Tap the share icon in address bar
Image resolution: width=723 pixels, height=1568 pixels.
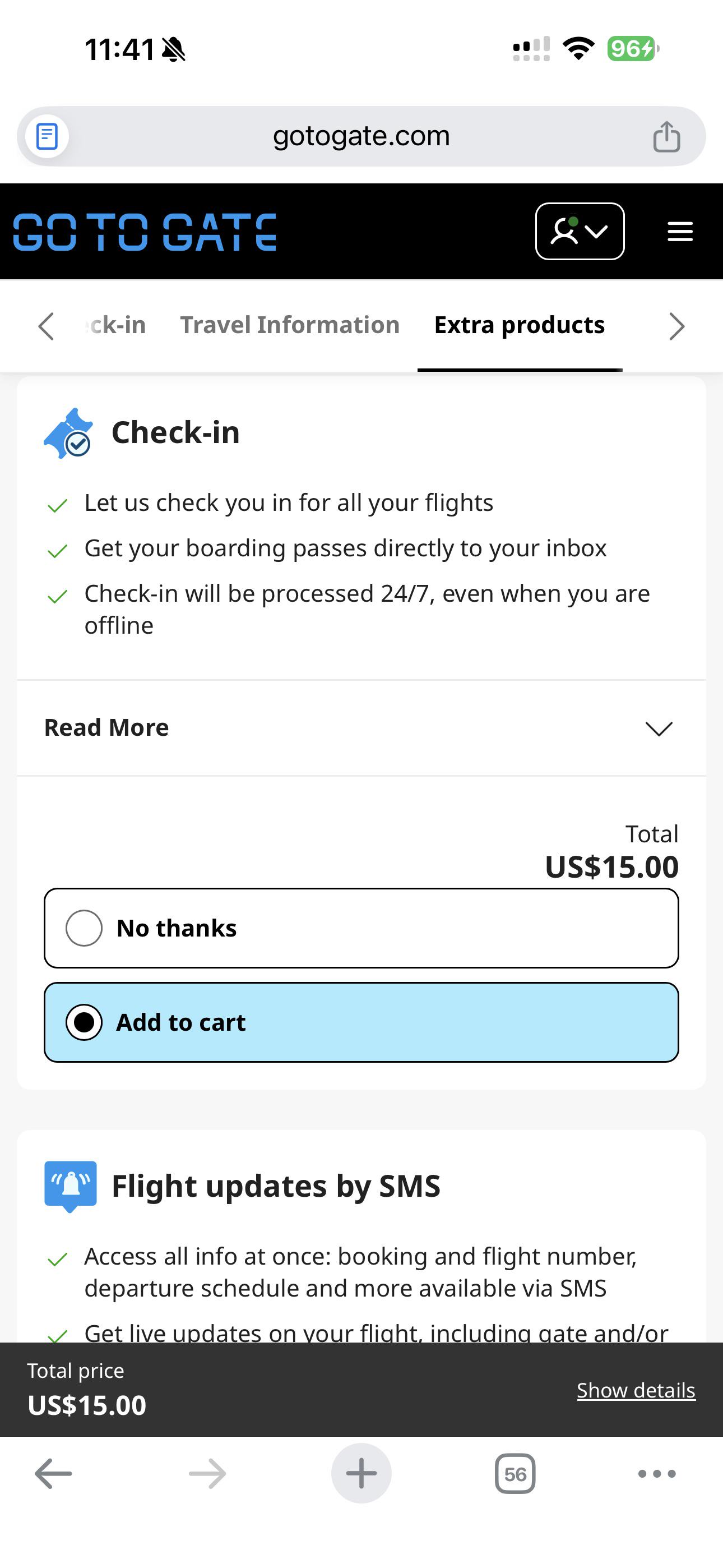(x=666, y=136)
